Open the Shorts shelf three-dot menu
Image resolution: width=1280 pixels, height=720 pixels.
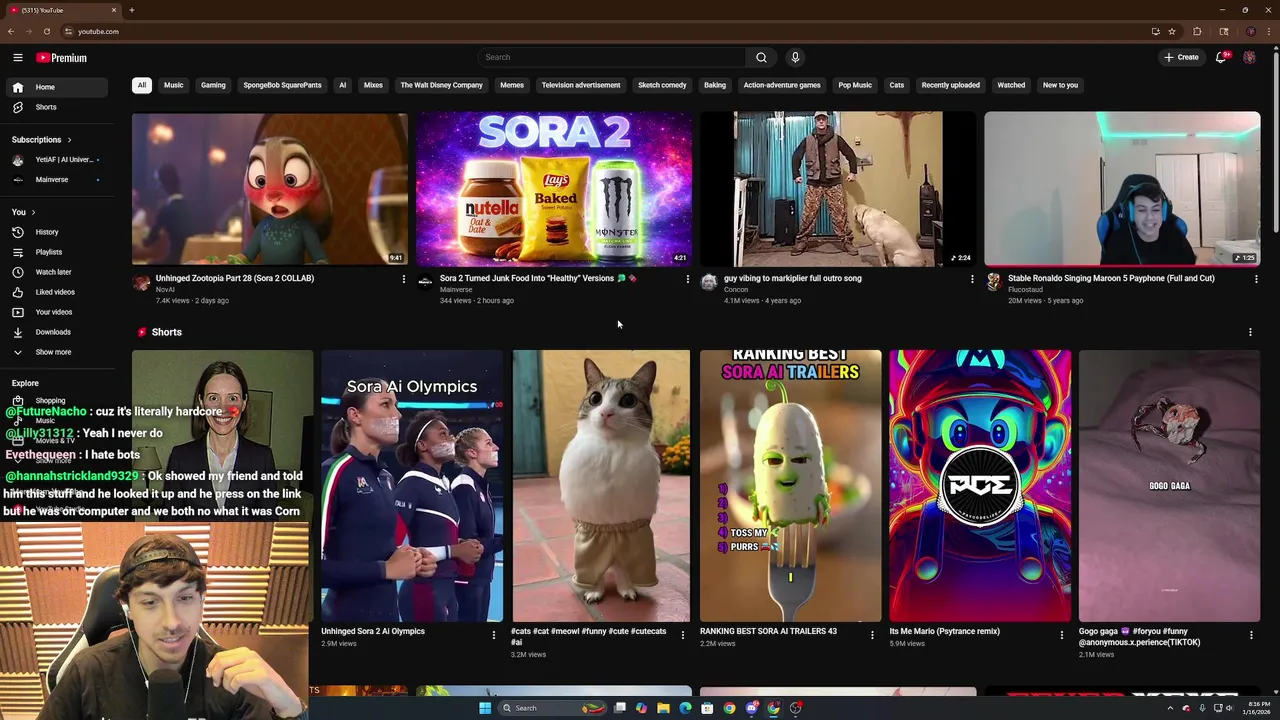click(1250, 332)
